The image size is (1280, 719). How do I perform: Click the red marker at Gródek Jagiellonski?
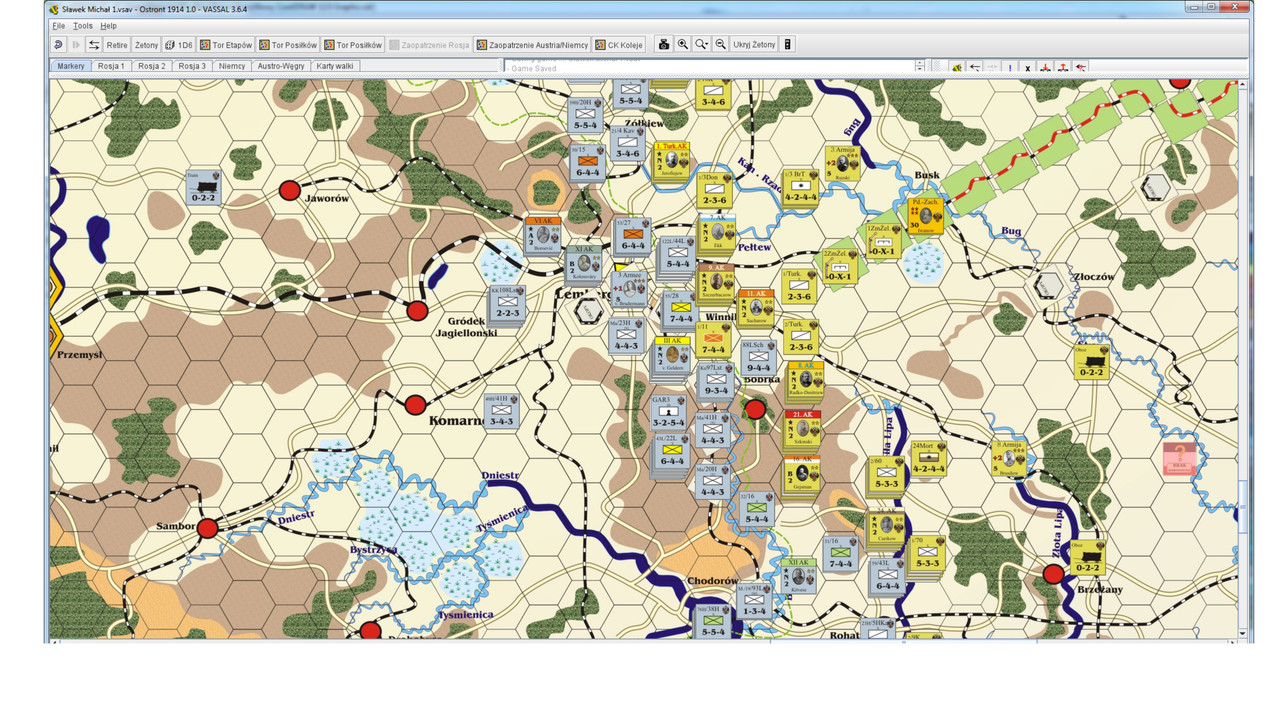417,311
